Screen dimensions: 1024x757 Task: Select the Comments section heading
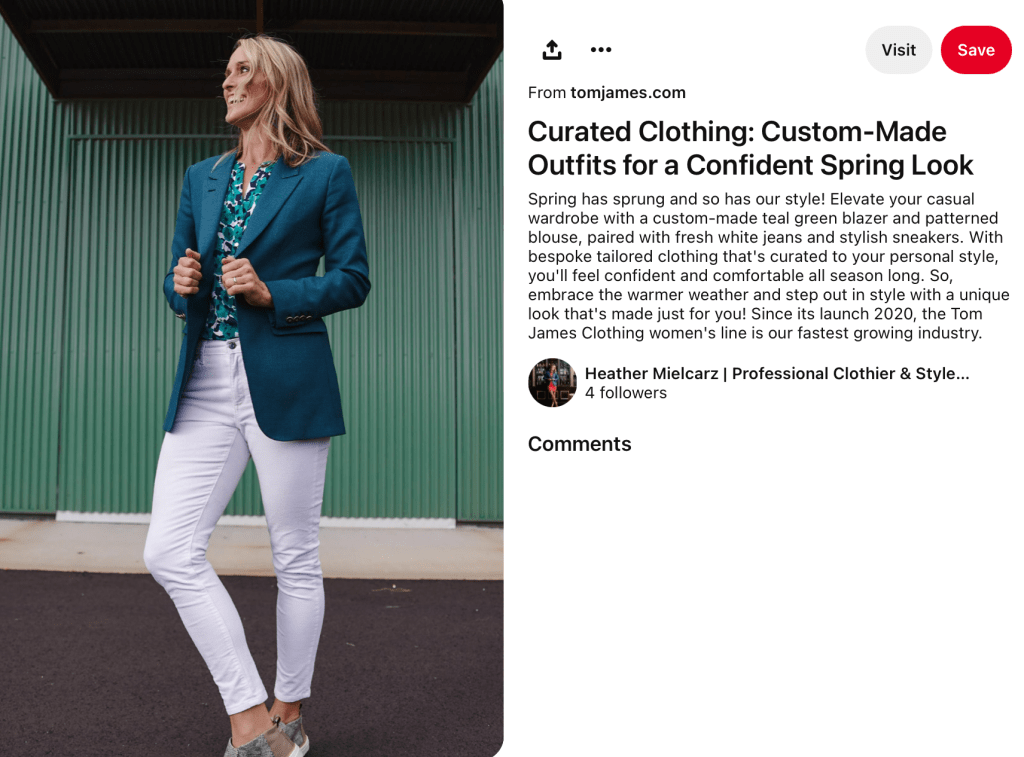pyautogui.click(x=579, y=444)
